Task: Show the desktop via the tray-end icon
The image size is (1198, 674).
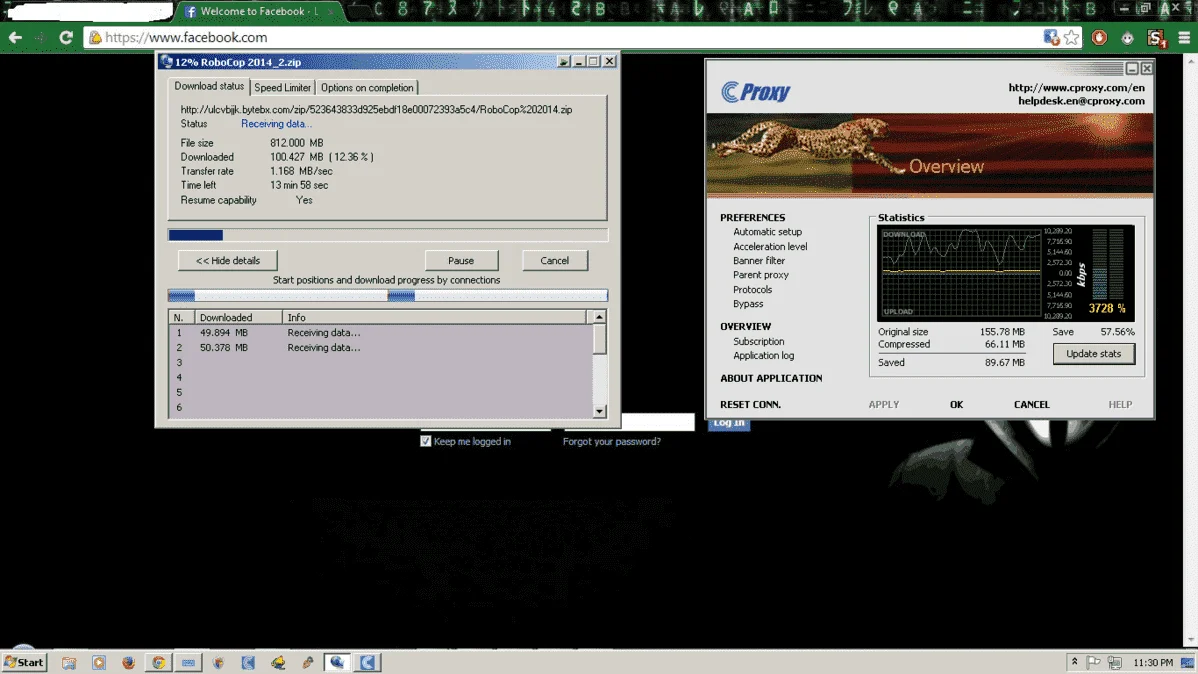Action: coord(1188,663)
